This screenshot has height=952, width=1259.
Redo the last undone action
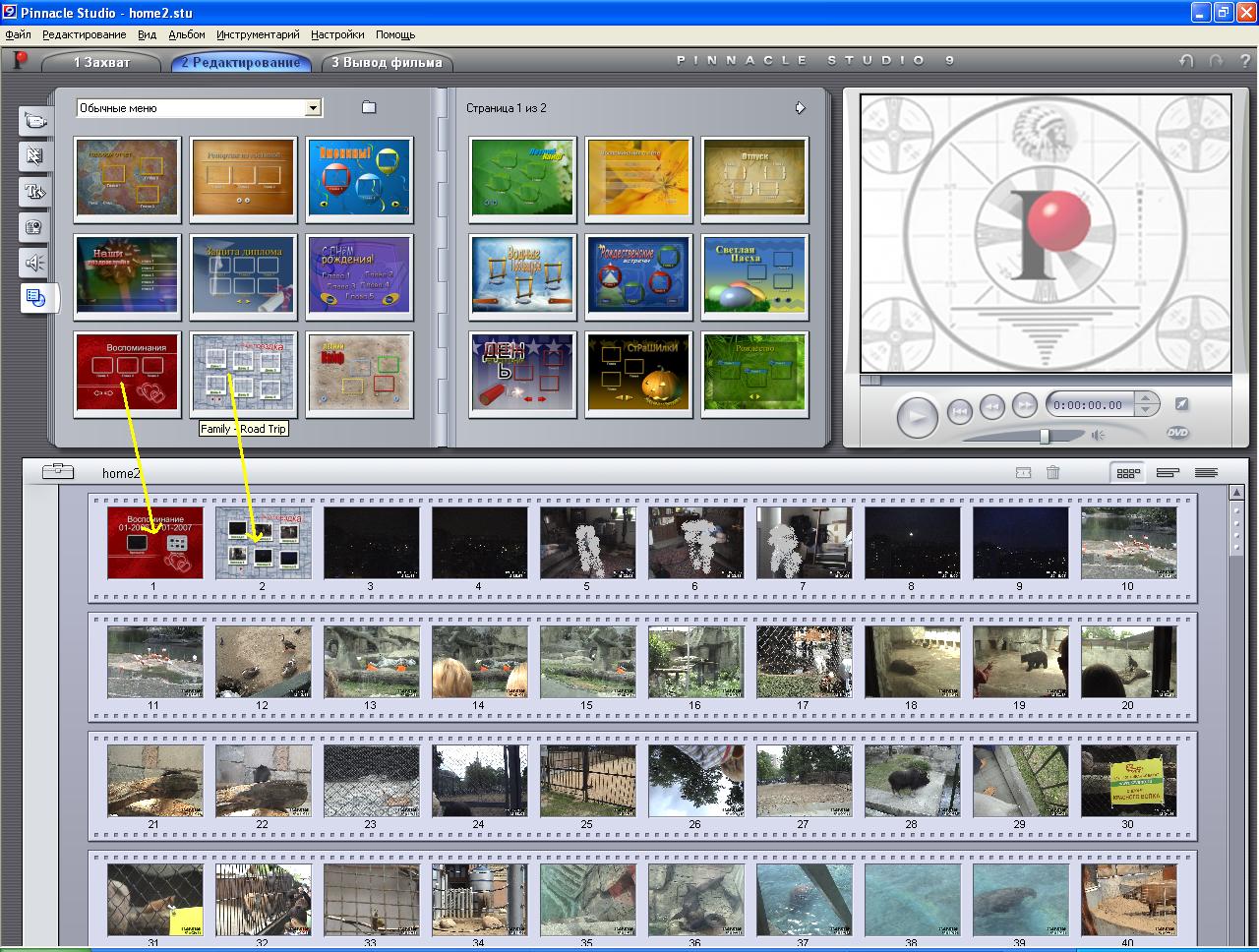pos(1217,61)
